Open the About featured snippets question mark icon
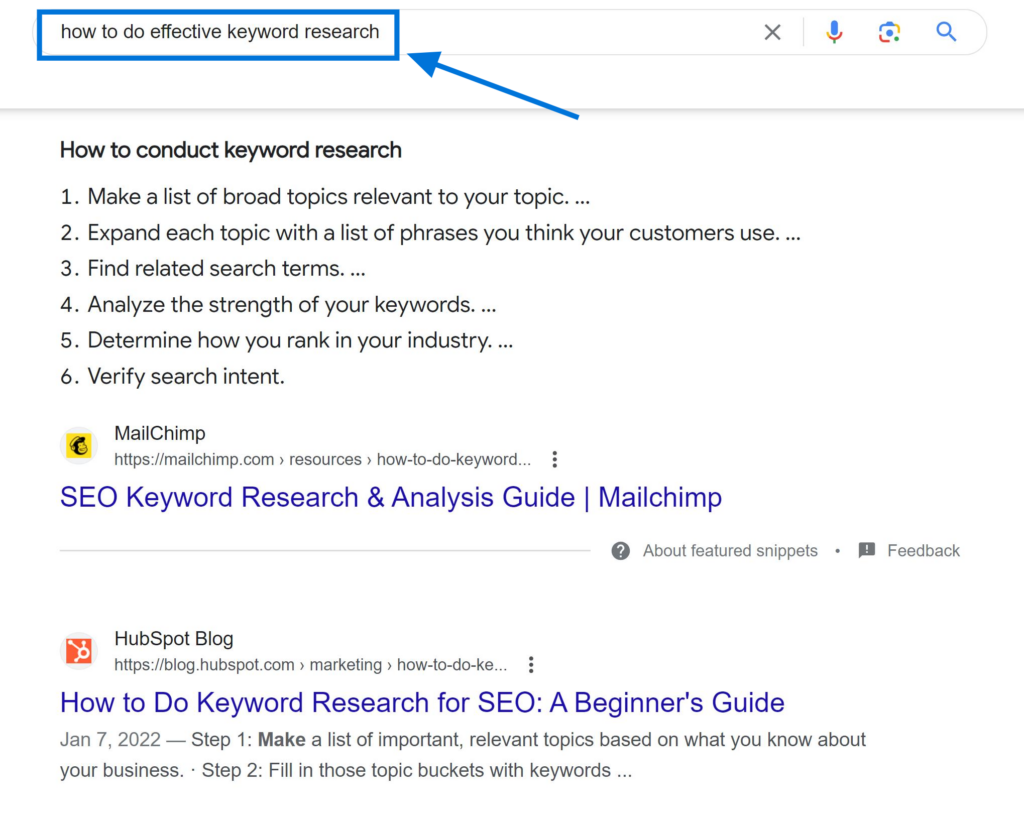 (x=622, y=550)
